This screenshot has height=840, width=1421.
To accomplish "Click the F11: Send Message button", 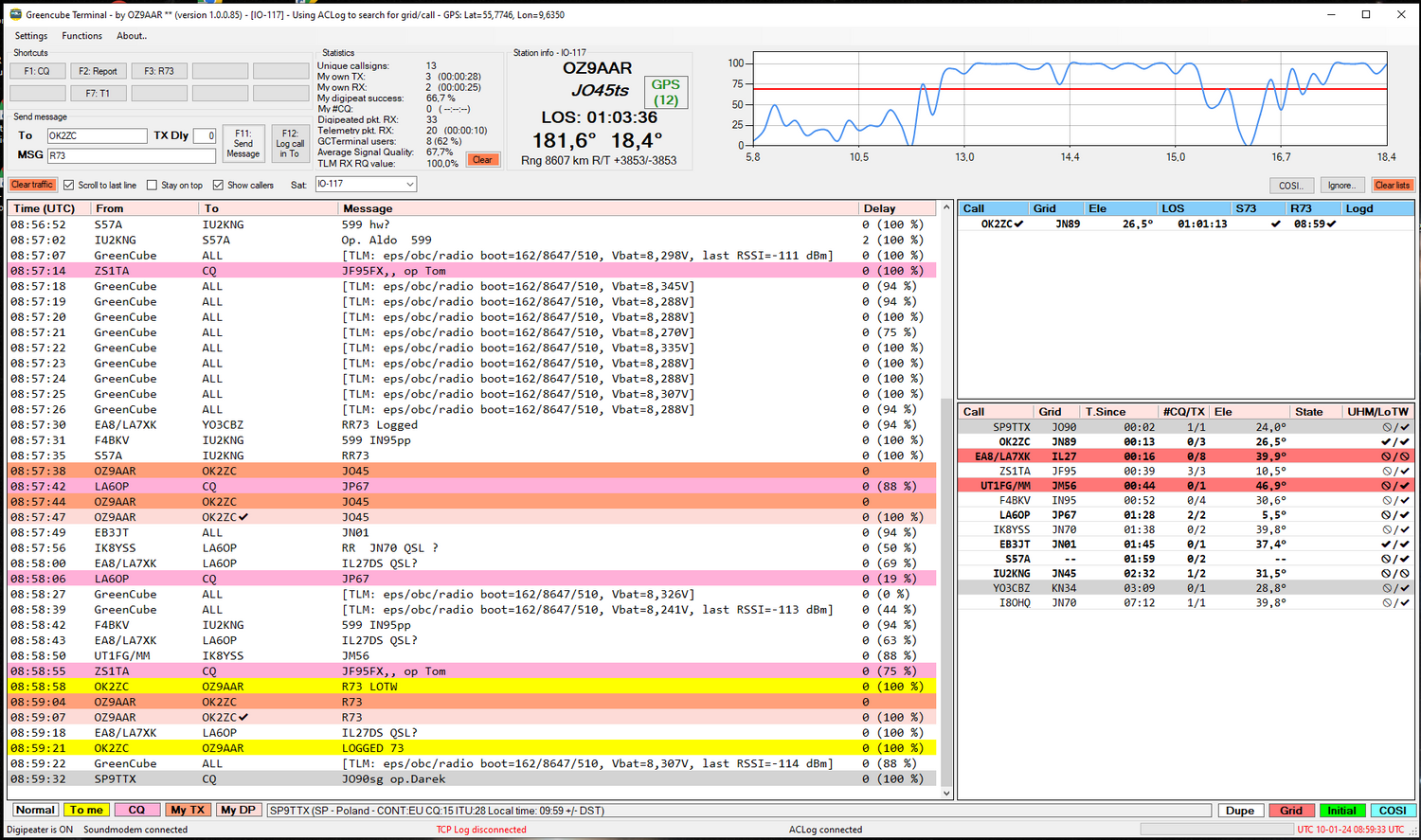I will point(243,144).
